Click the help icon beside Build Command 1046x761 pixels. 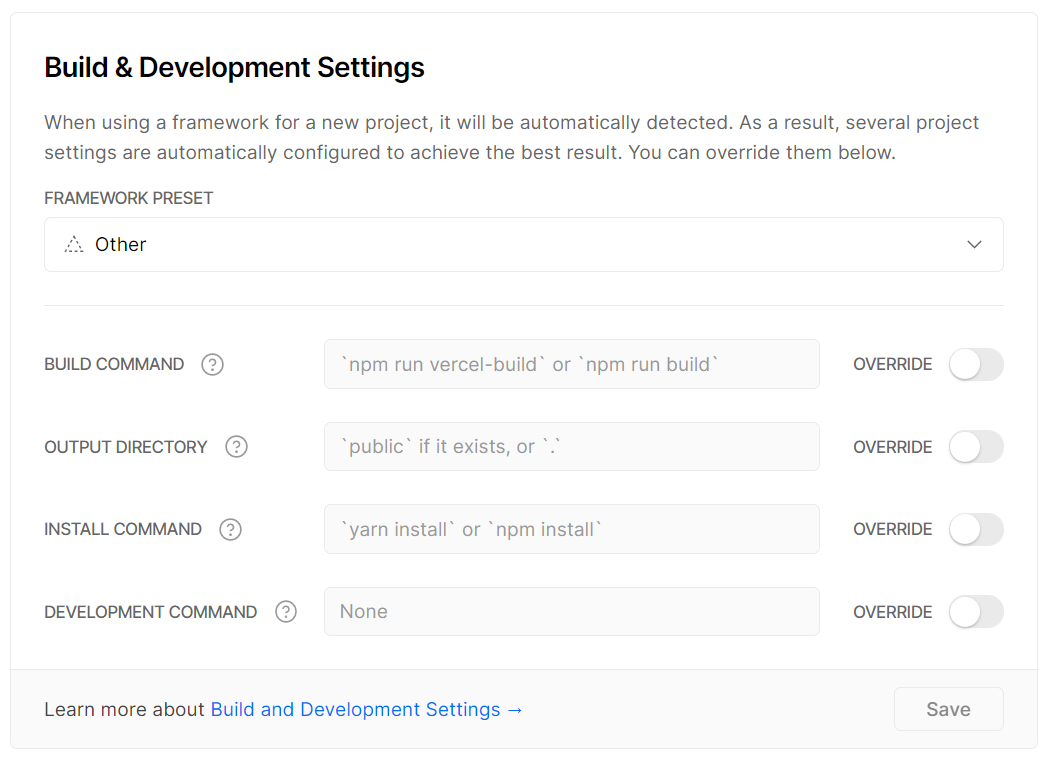coord(212,365)
